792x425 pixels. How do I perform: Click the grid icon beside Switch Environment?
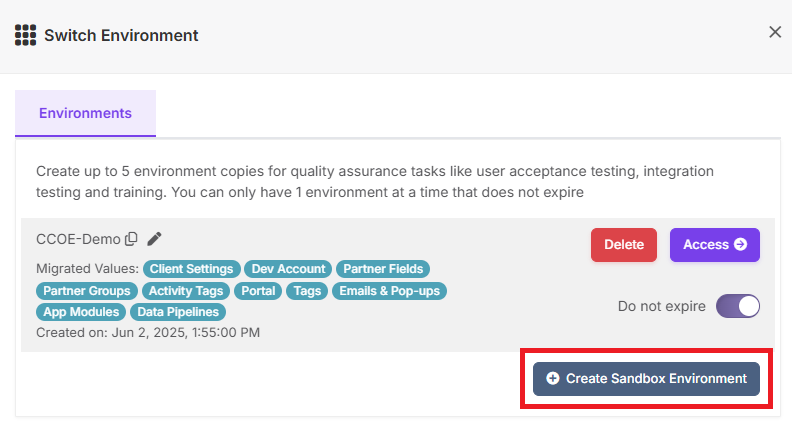pyautogui.click(x=25, y=35)
